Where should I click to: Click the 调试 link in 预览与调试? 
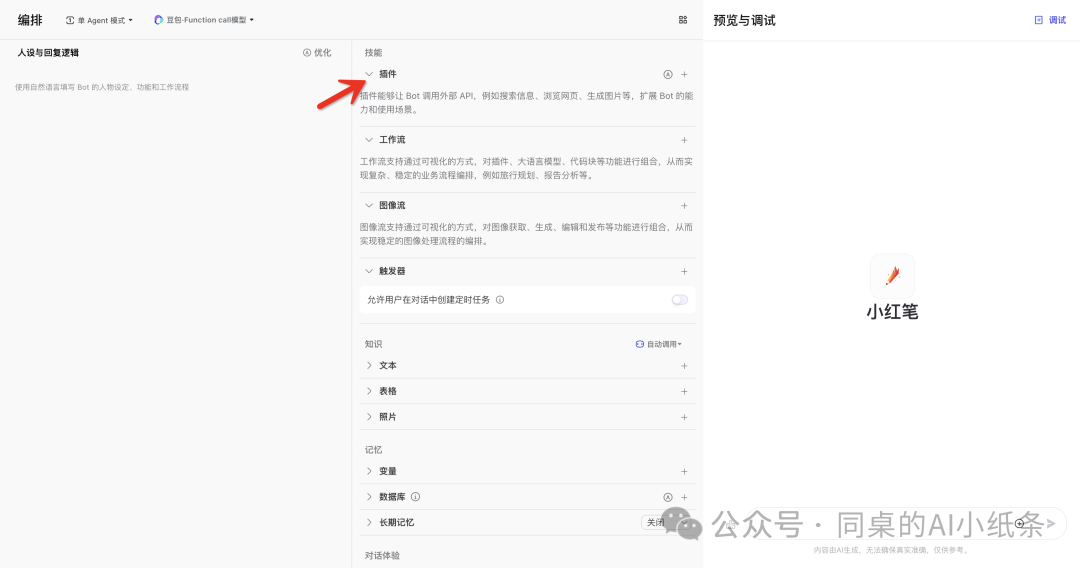tap(1050, 20)
